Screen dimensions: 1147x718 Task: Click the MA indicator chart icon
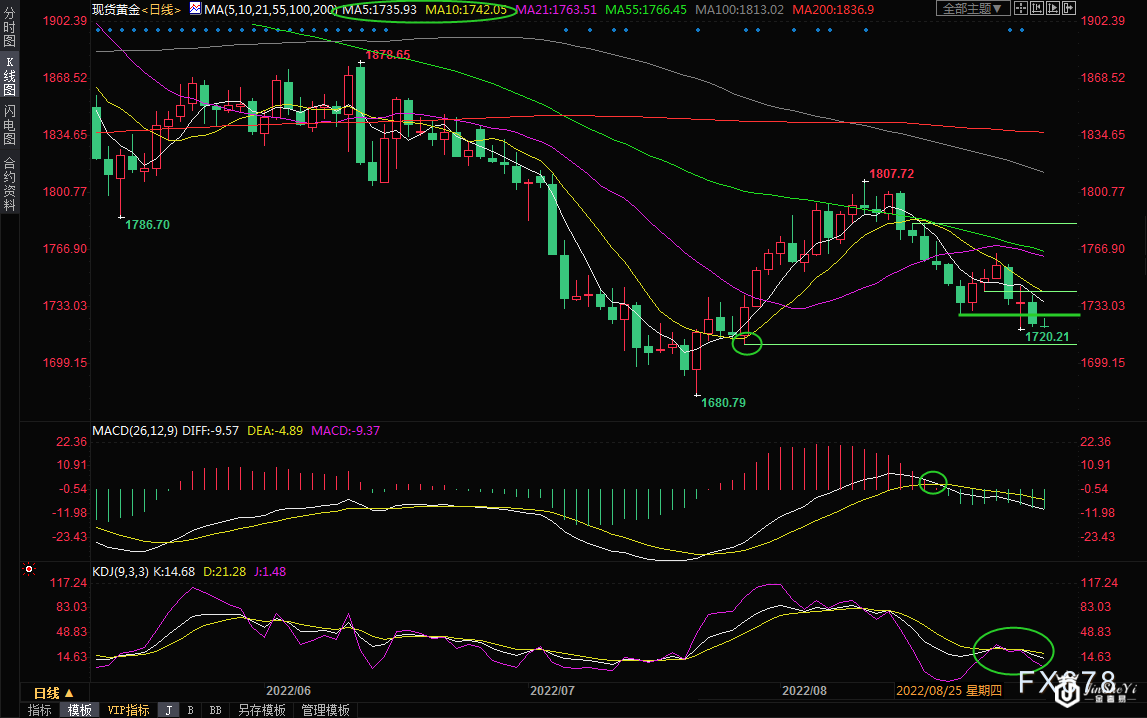click(x=195, y=9)
